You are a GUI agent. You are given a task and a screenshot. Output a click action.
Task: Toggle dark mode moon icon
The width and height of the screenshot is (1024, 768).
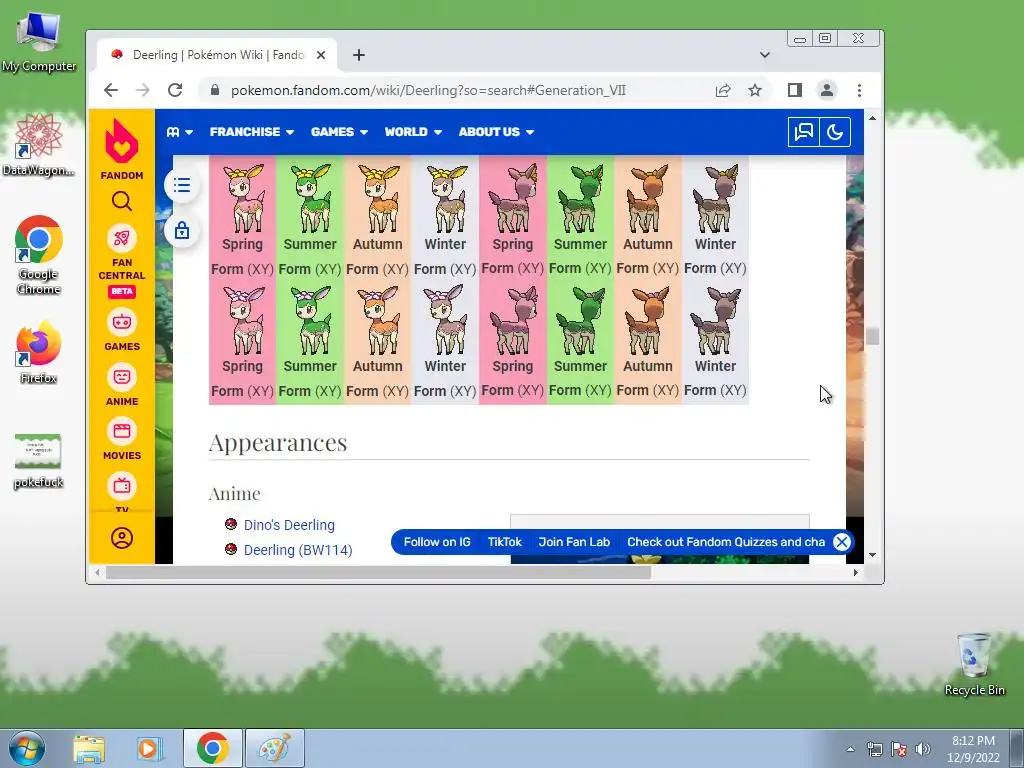pyautogui.click(x=835, y=132)
